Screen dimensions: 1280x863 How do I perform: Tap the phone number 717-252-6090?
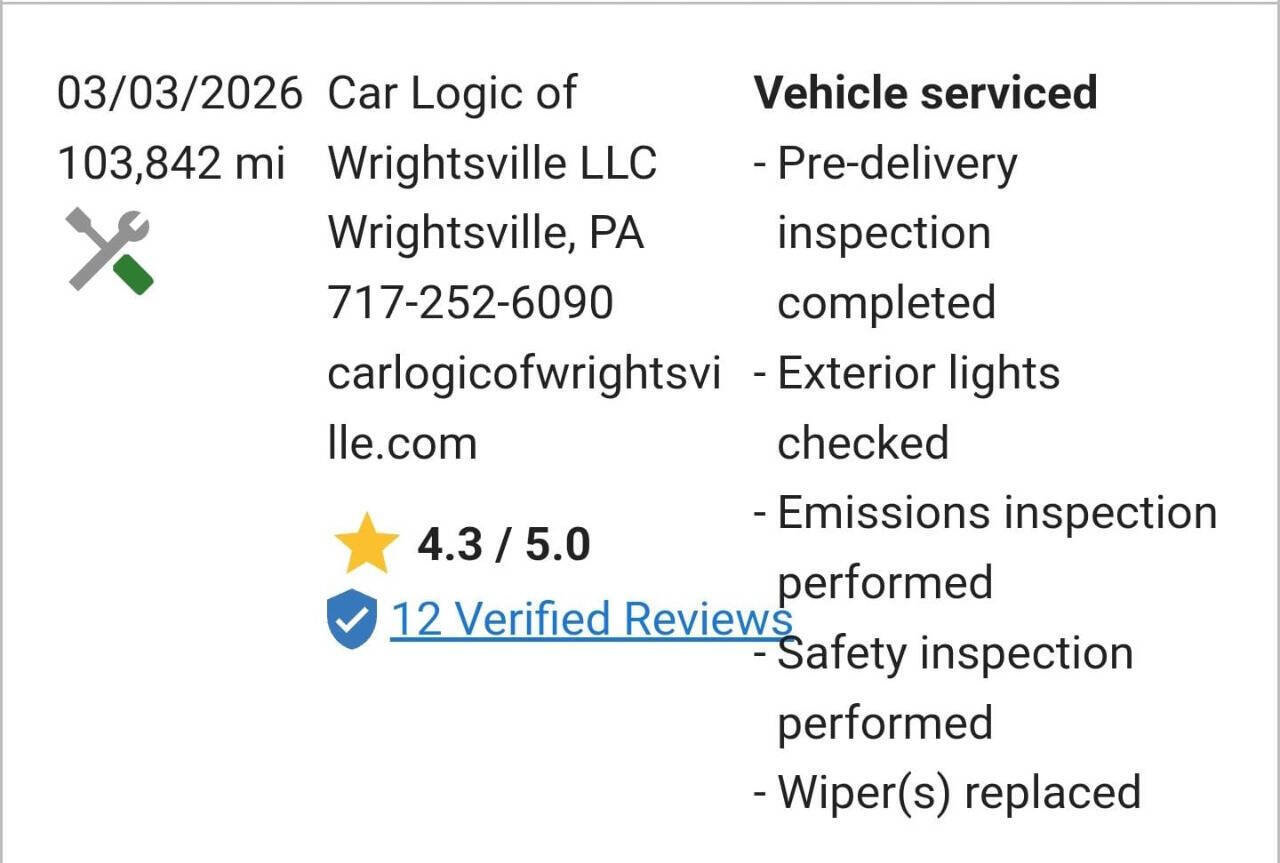coord(470,303)
